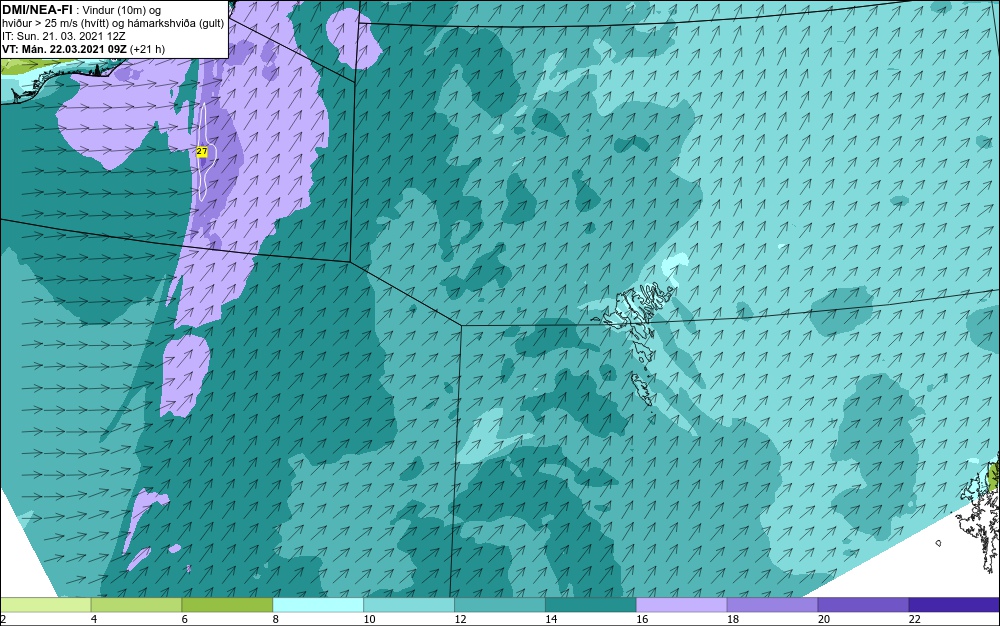The width and height of the screenshot is (1000, 626).
Task: Pick the 12–14 m/s medium teal legend swatch
Action: 500,605
